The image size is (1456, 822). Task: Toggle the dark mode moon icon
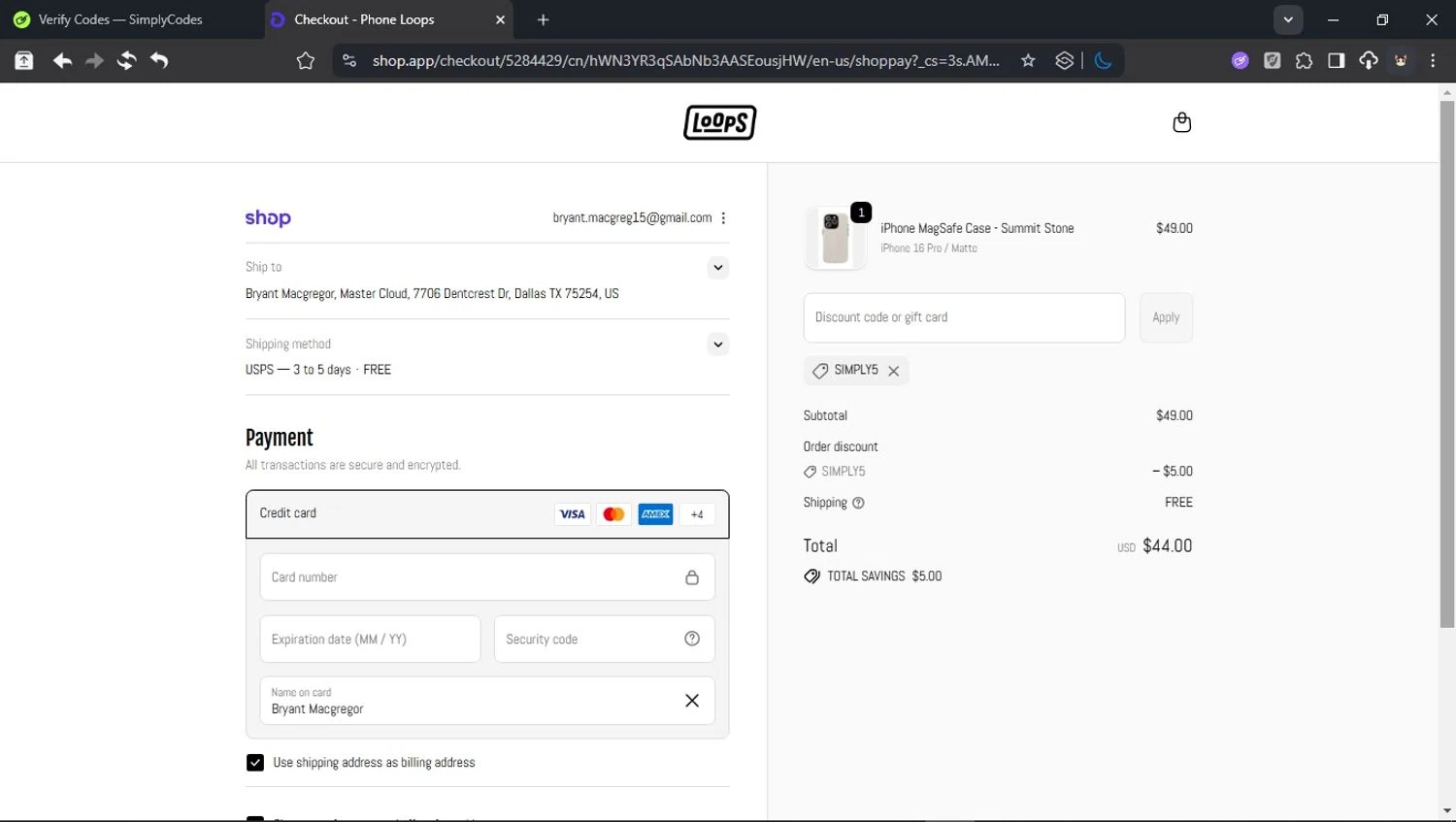pyautogui.click(x=1103, y=61)
